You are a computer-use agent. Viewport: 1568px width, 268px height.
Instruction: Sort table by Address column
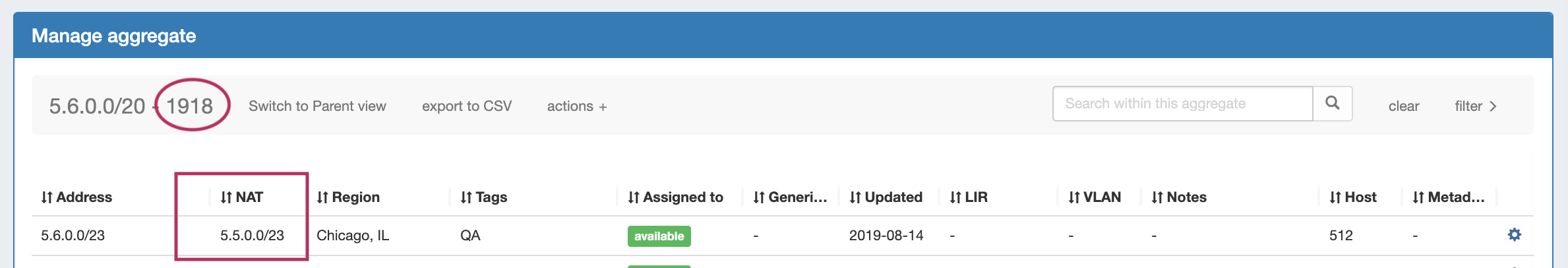(76, 197)
